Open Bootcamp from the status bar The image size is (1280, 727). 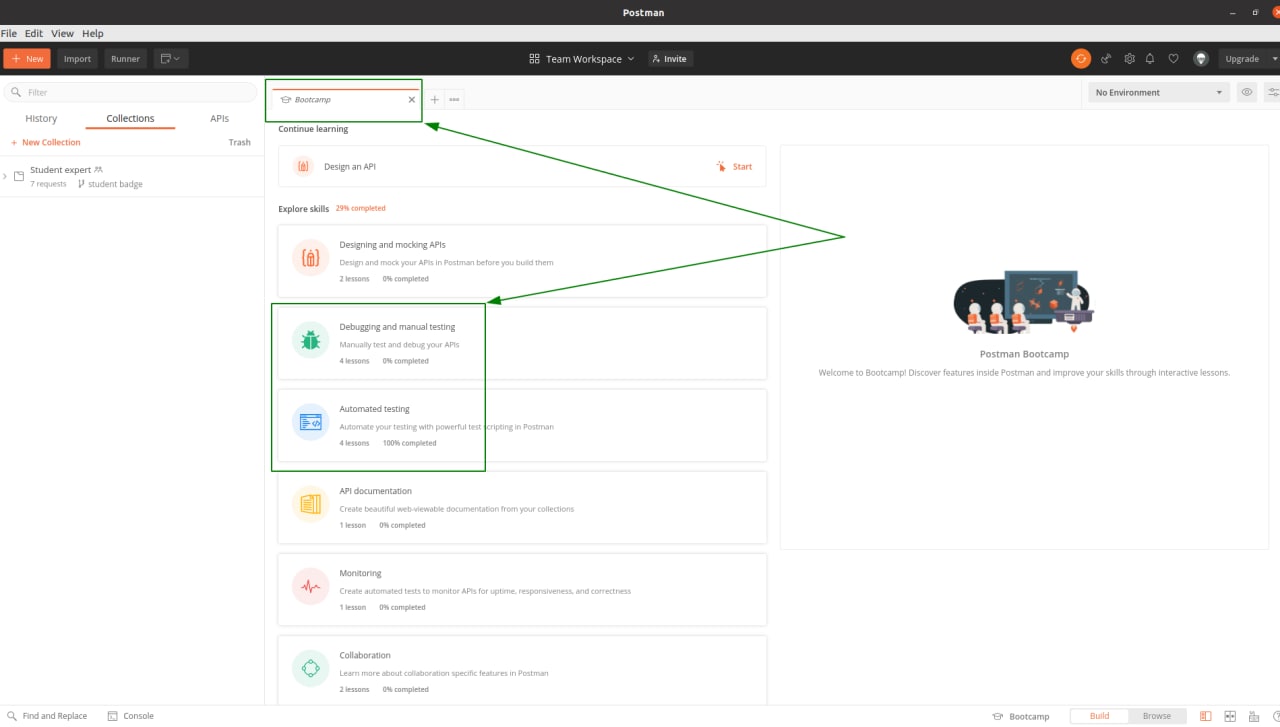(x=1021, y=716)
